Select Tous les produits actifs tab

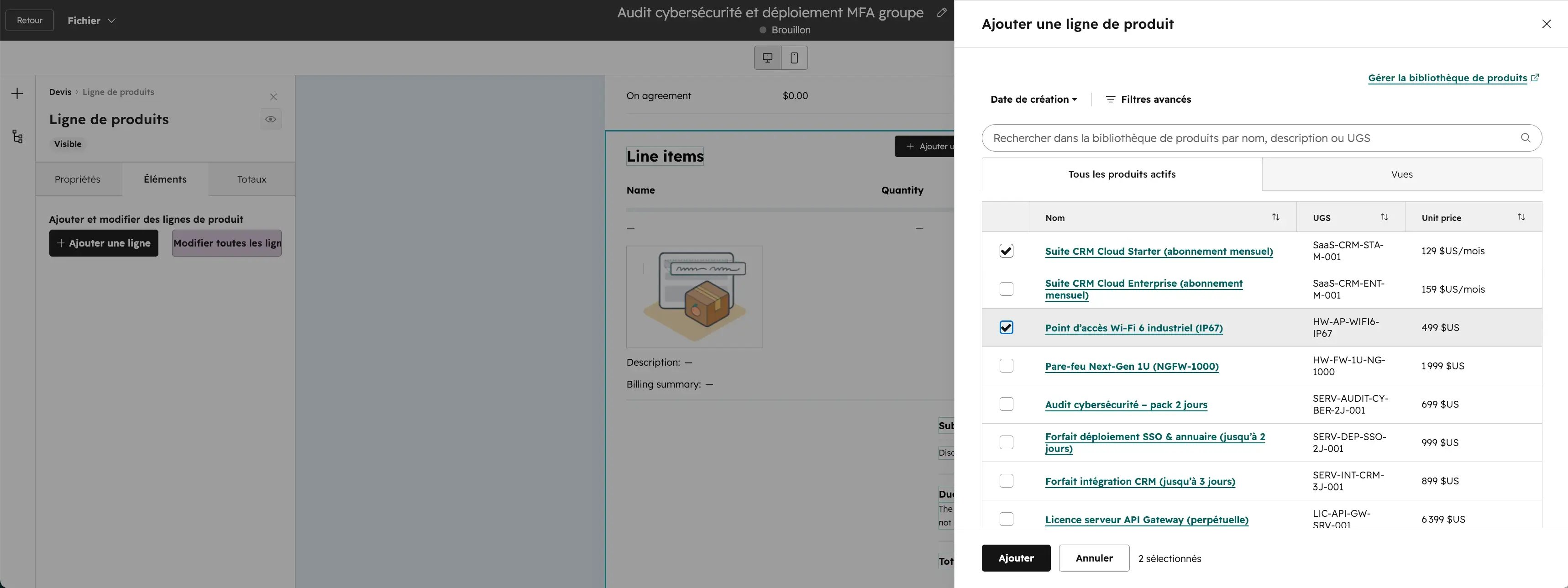click(x=1122, y=174)
